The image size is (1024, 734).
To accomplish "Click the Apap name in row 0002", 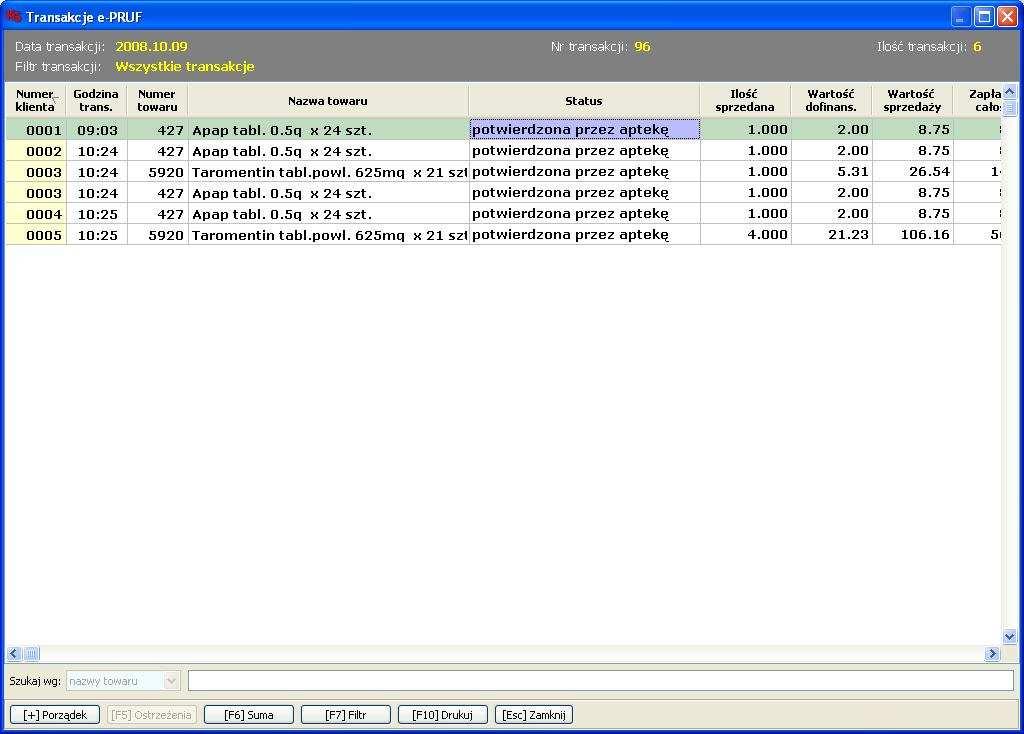I will pos(328,151).
